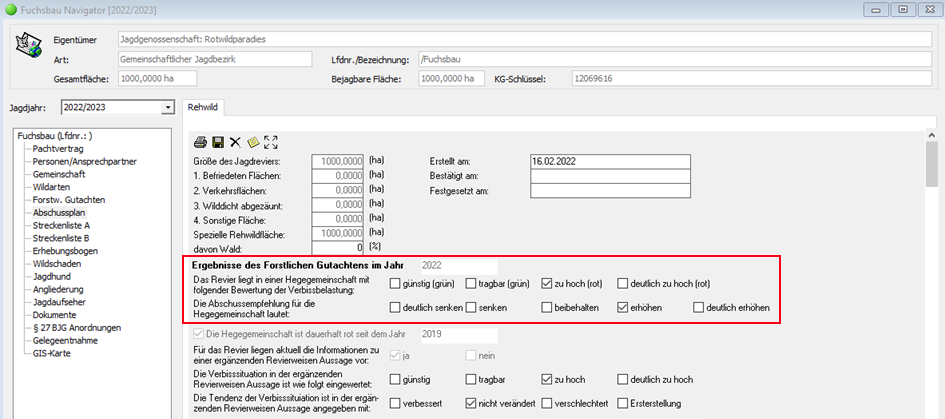The height and width of the screenshot is (419, 945).
Task: Open the Jagdjahr 2022/2023 dropdown
Action: 166,107
